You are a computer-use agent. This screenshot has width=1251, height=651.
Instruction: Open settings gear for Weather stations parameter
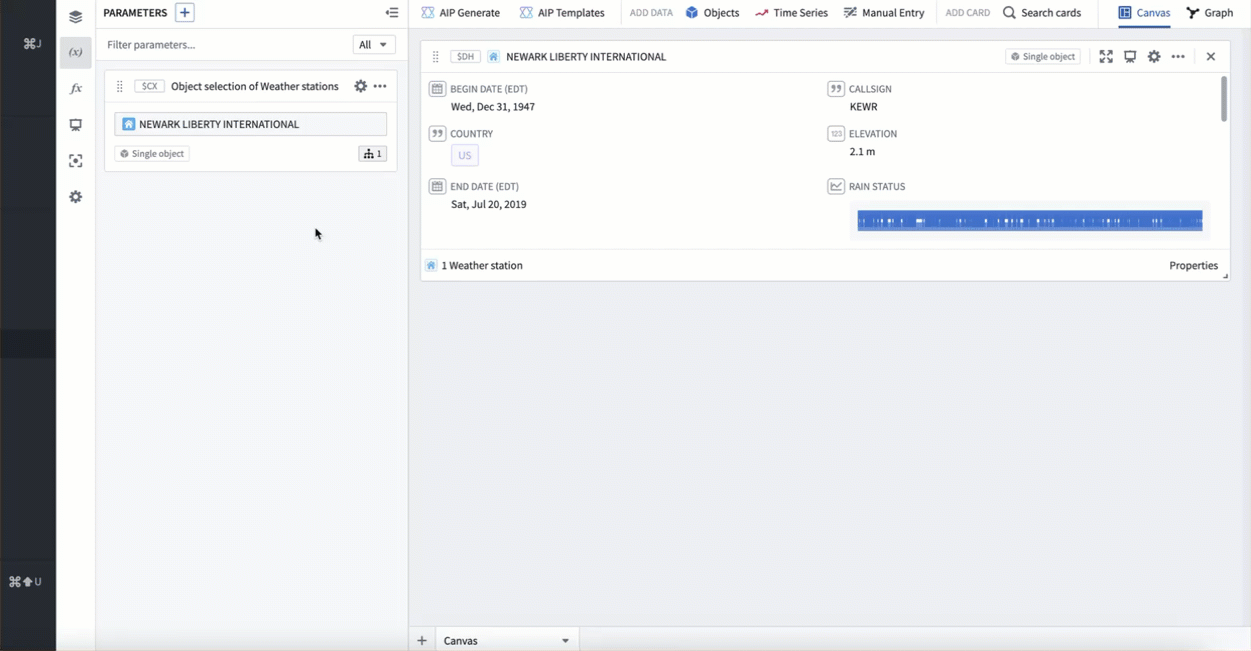click(361, 87)
